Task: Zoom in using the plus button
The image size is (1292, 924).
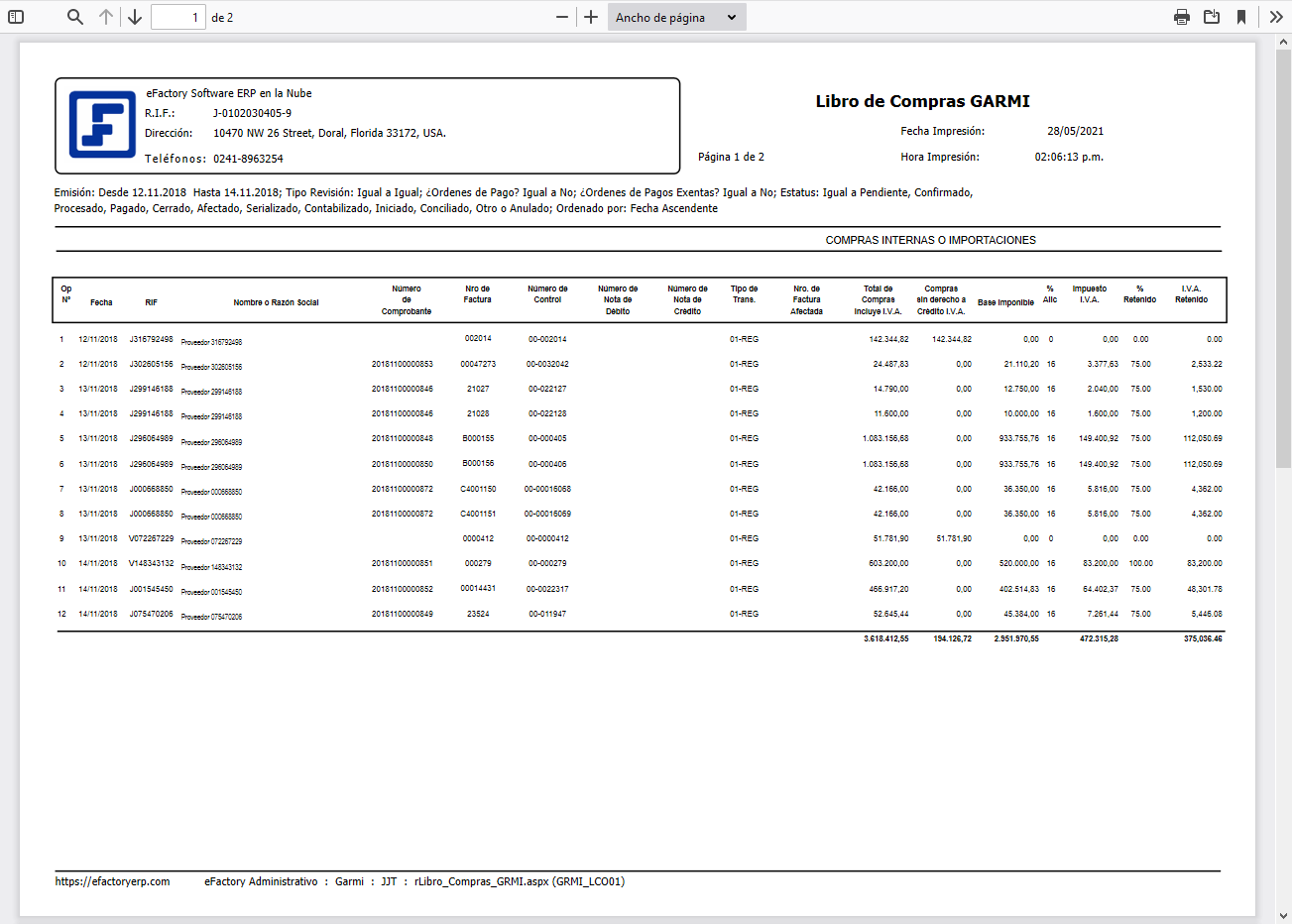Action: click(591, 17)
